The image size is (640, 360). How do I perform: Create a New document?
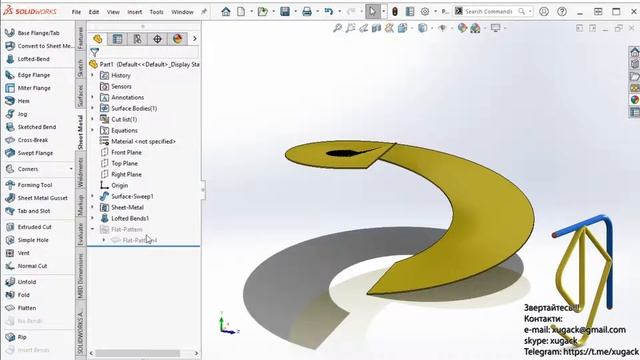[241, 11]
